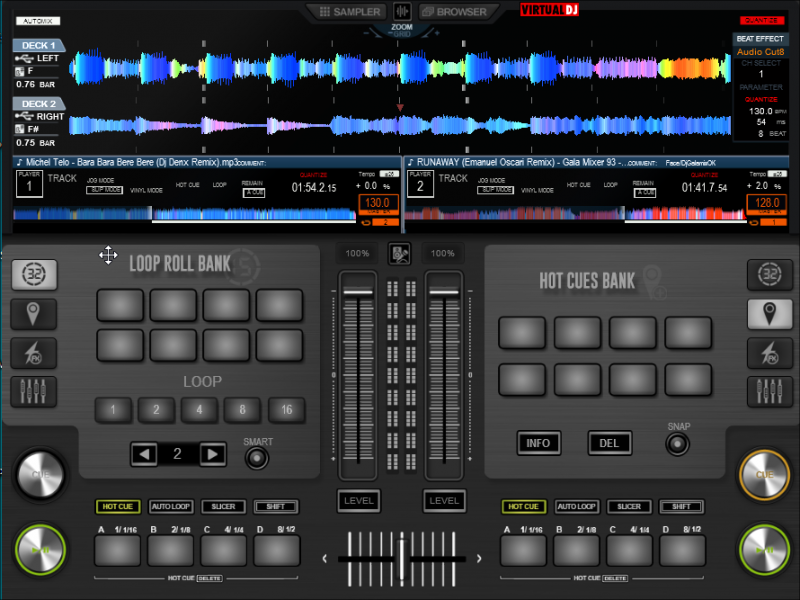This screenshot has width=800, height=600.
Task: Set loop length to 16 beats
Action: 287,410
